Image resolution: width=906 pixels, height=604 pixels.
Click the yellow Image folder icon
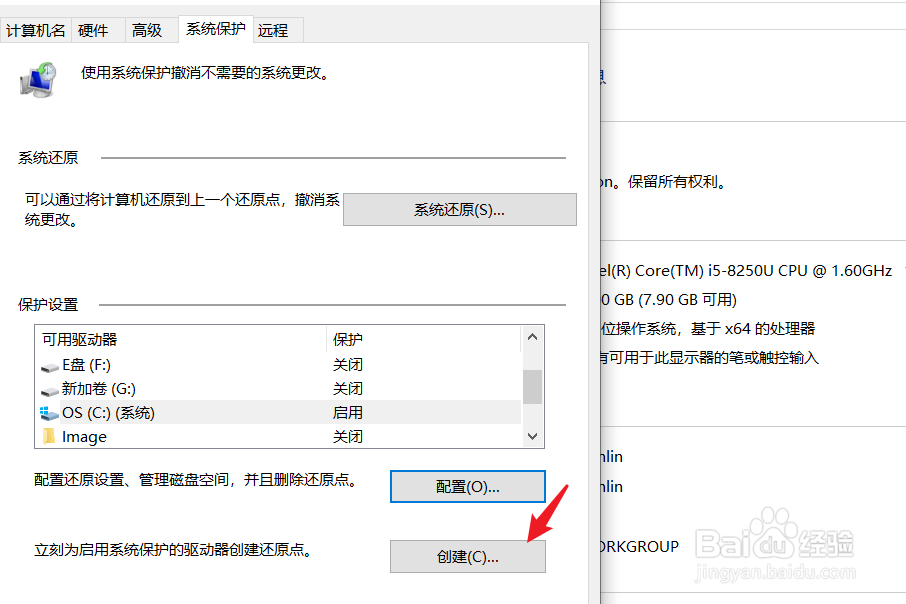pyautogui.click(x=50, y=436)
